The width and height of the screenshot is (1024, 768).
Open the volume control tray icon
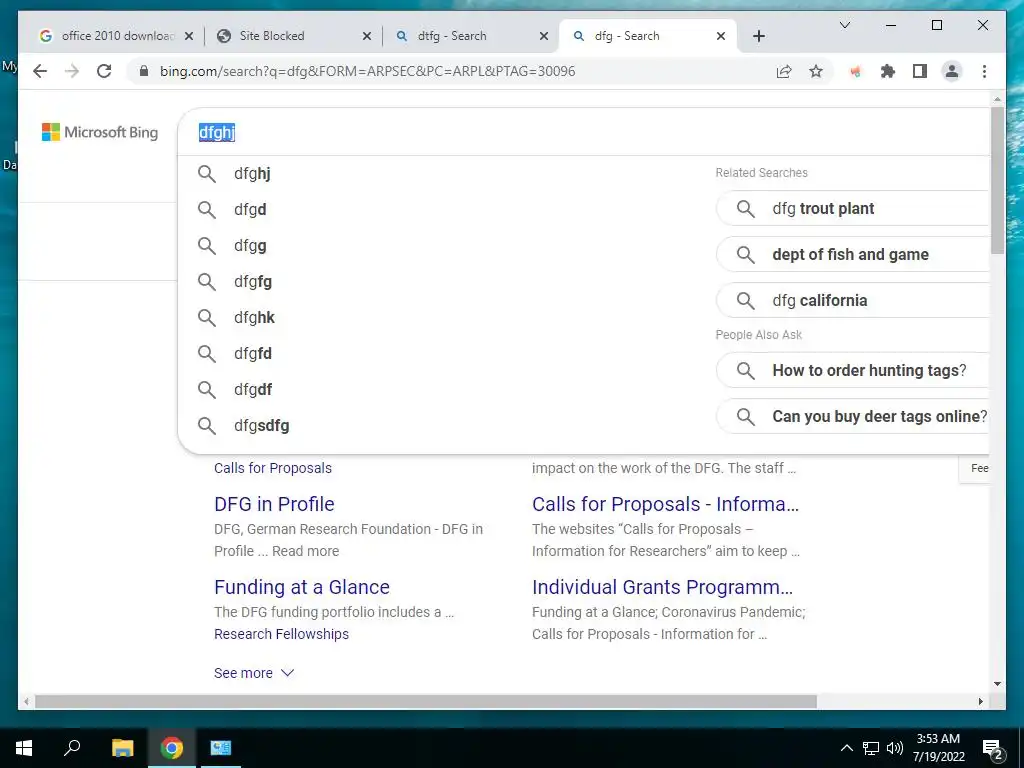point(895,748)
